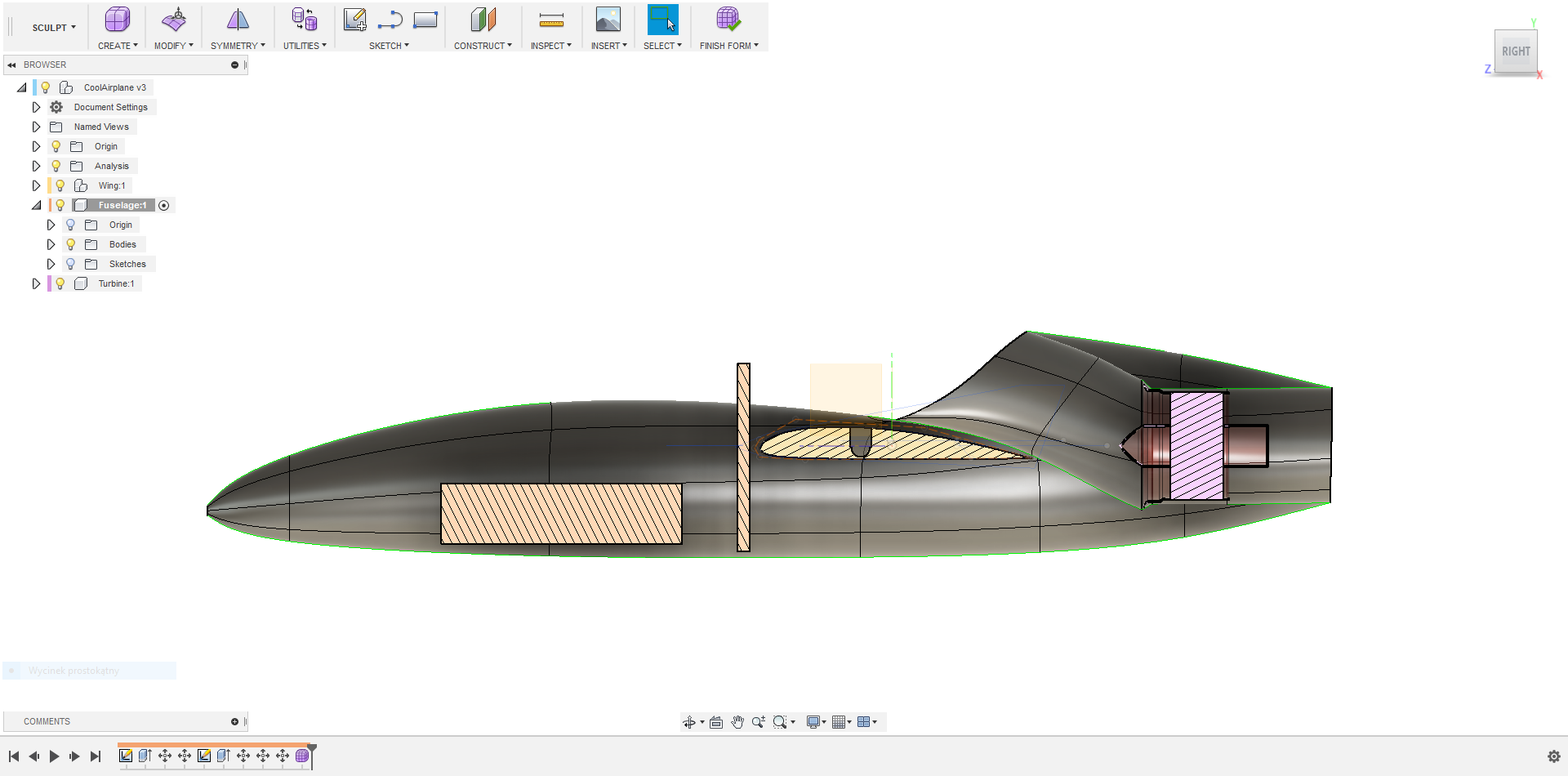
Task: Expand the Named Views node
Action: tap(36, 127)
